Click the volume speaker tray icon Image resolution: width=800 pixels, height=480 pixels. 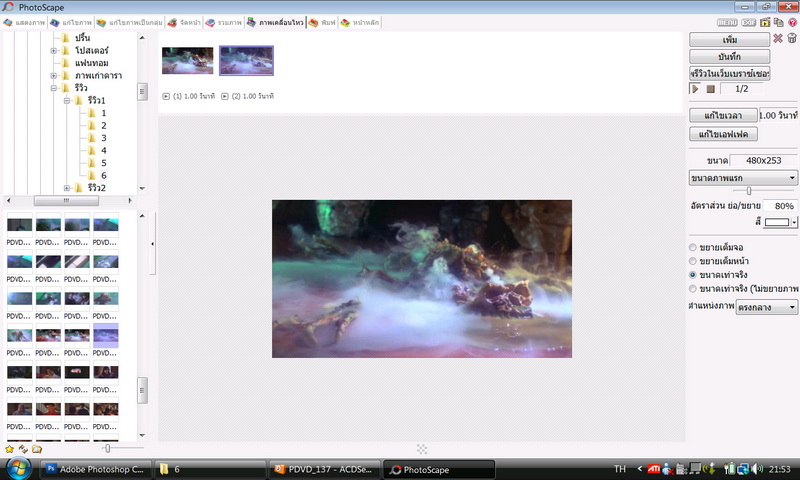758,469
